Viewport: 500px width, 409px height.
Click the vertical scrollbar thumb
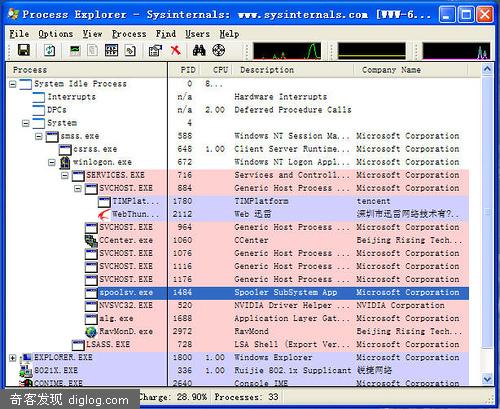click(487, 212)
